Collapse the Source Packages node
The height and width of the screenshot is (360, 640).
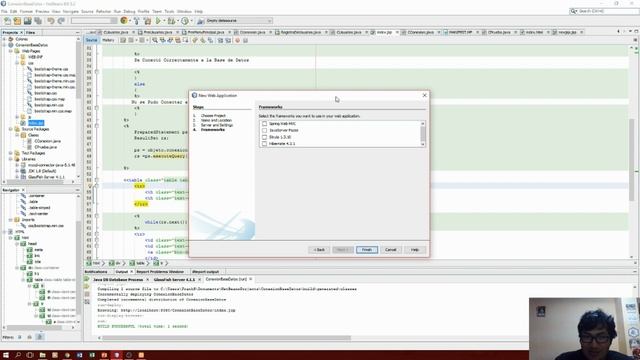point(11,129)
